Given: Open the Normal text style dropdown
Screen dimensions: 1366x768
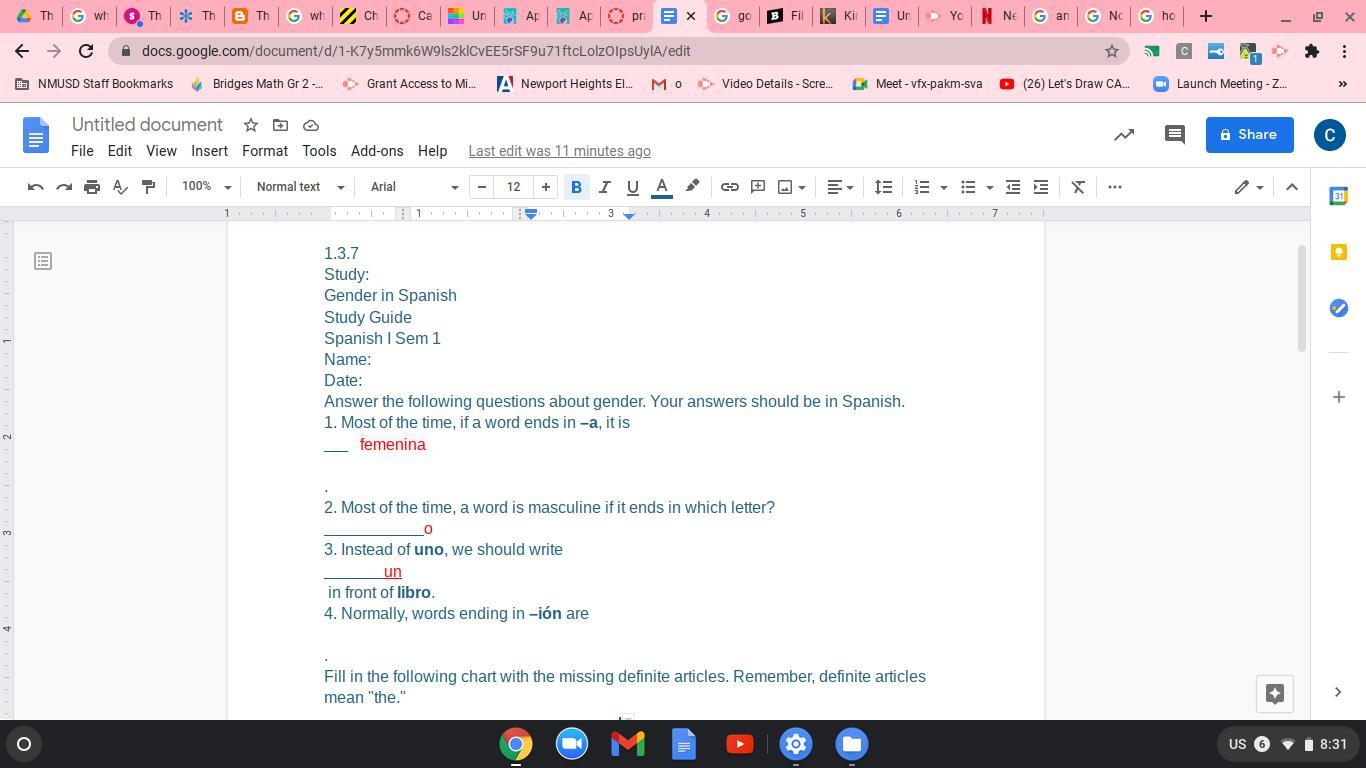Looking at the screenshot, I should pyautogui.click(x=300, y=187).
